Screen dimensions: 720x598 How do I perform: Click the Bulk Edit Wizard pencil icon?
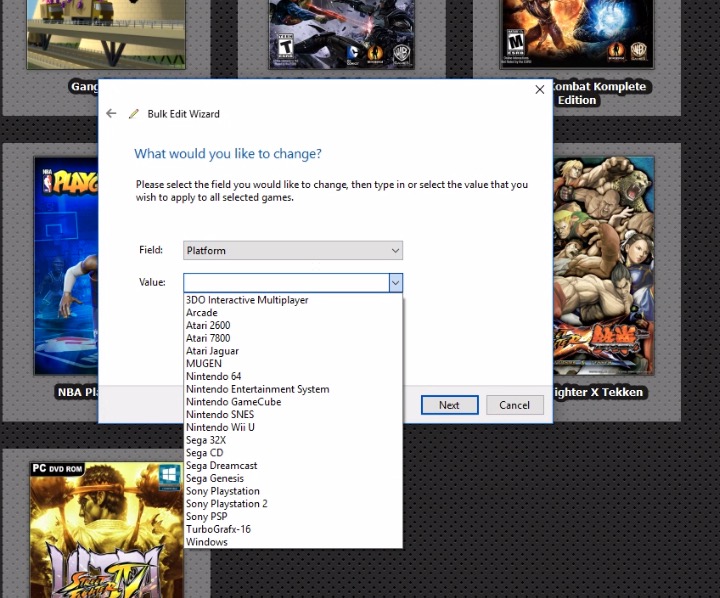coord(134,114)
